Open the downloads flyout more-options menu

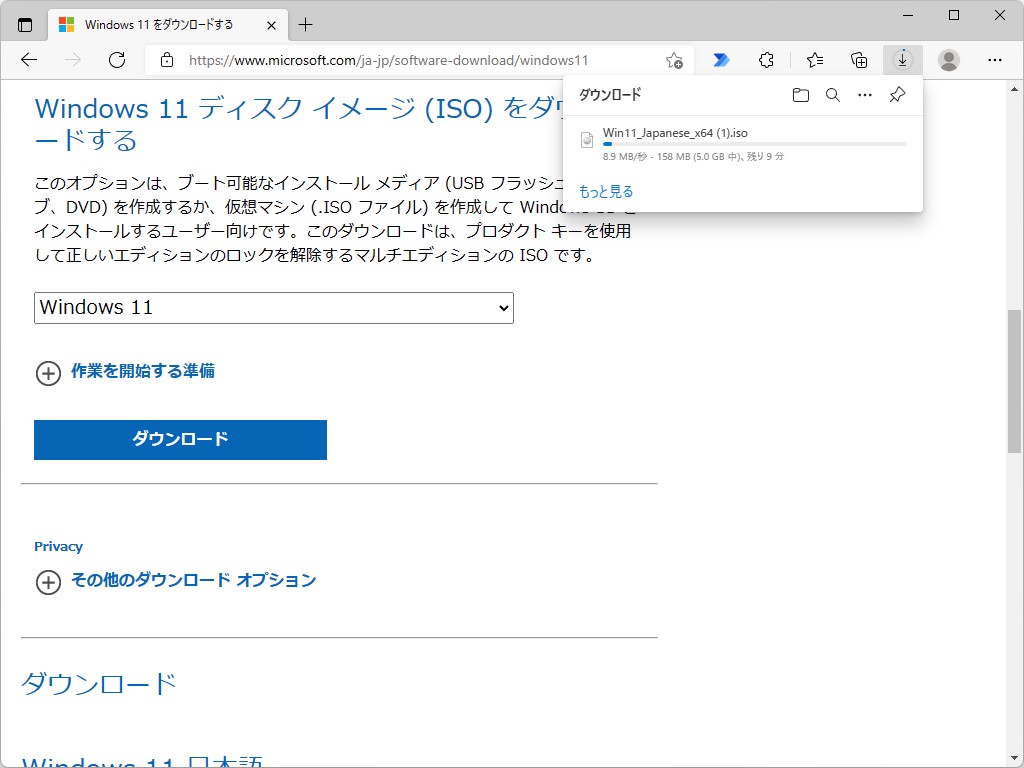(864, 94)
